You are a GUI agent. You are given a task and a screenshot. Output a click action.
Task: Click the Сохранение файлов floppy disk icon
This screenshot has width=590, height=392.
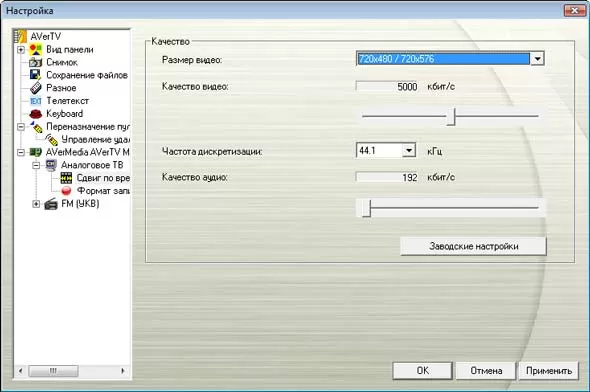click(x=36, y=75)
